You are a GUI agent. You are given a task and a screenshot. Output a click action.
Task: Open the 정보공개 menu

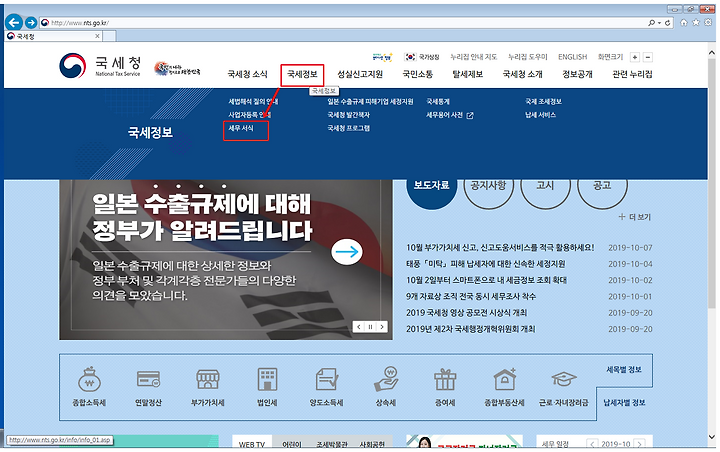(x=577, y=74)
